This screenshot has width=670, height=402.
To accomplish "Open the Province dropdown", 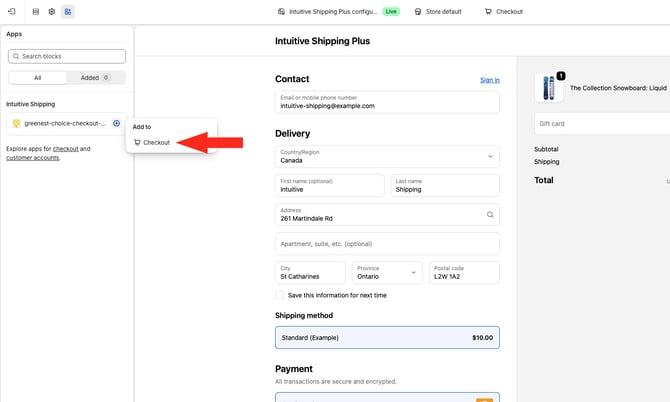I will tap(387, 273).
